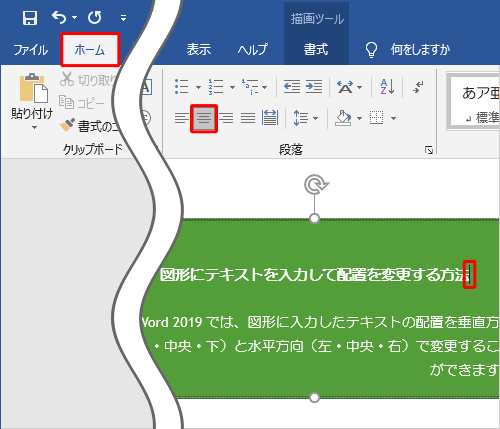
Task: Open the Undo history dropdown arrow
Action: (74, 17)
